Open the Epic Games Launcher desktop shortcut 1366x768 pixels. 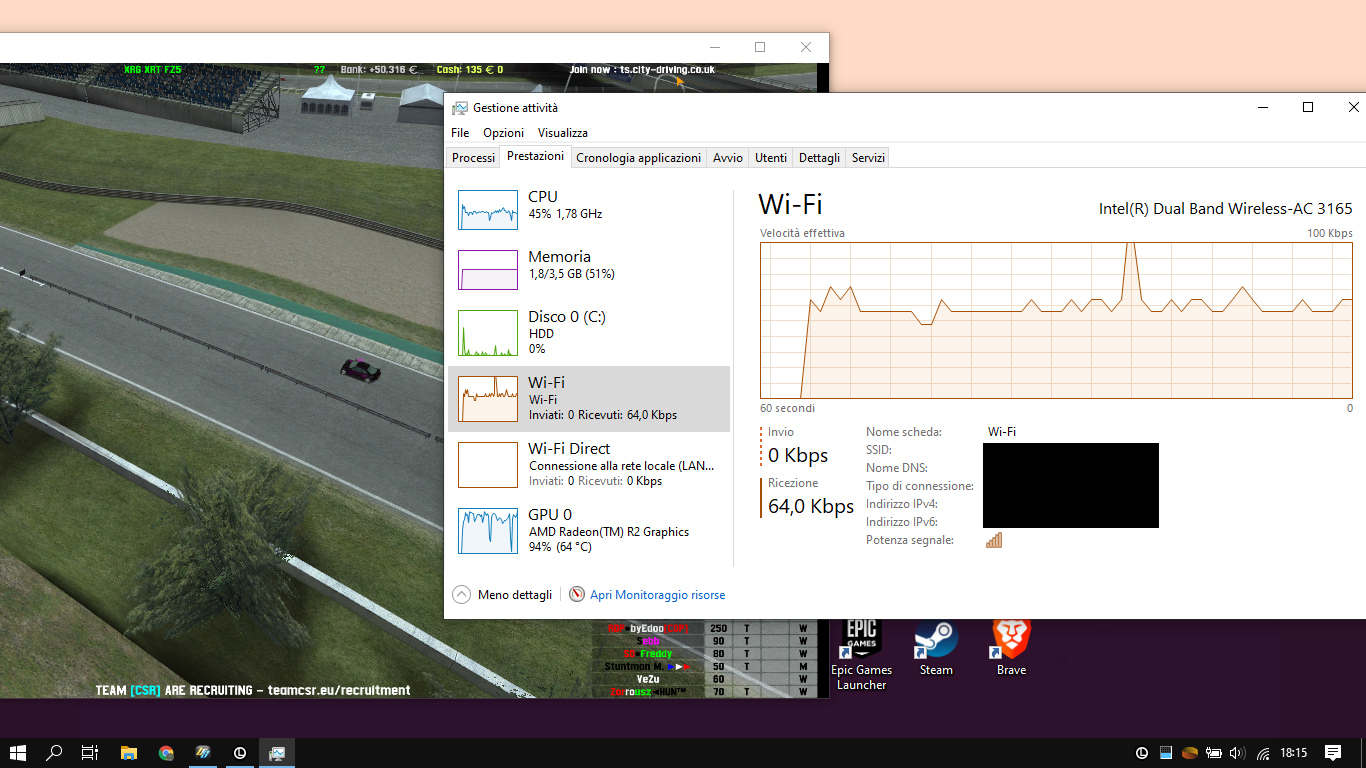[x=861, y=655]
